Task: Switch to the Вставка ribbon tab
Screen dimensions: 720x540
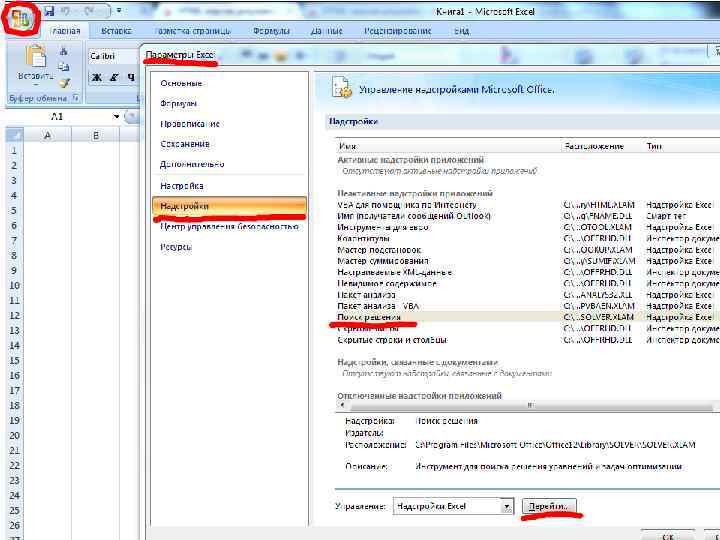Action: pos(116,31)
